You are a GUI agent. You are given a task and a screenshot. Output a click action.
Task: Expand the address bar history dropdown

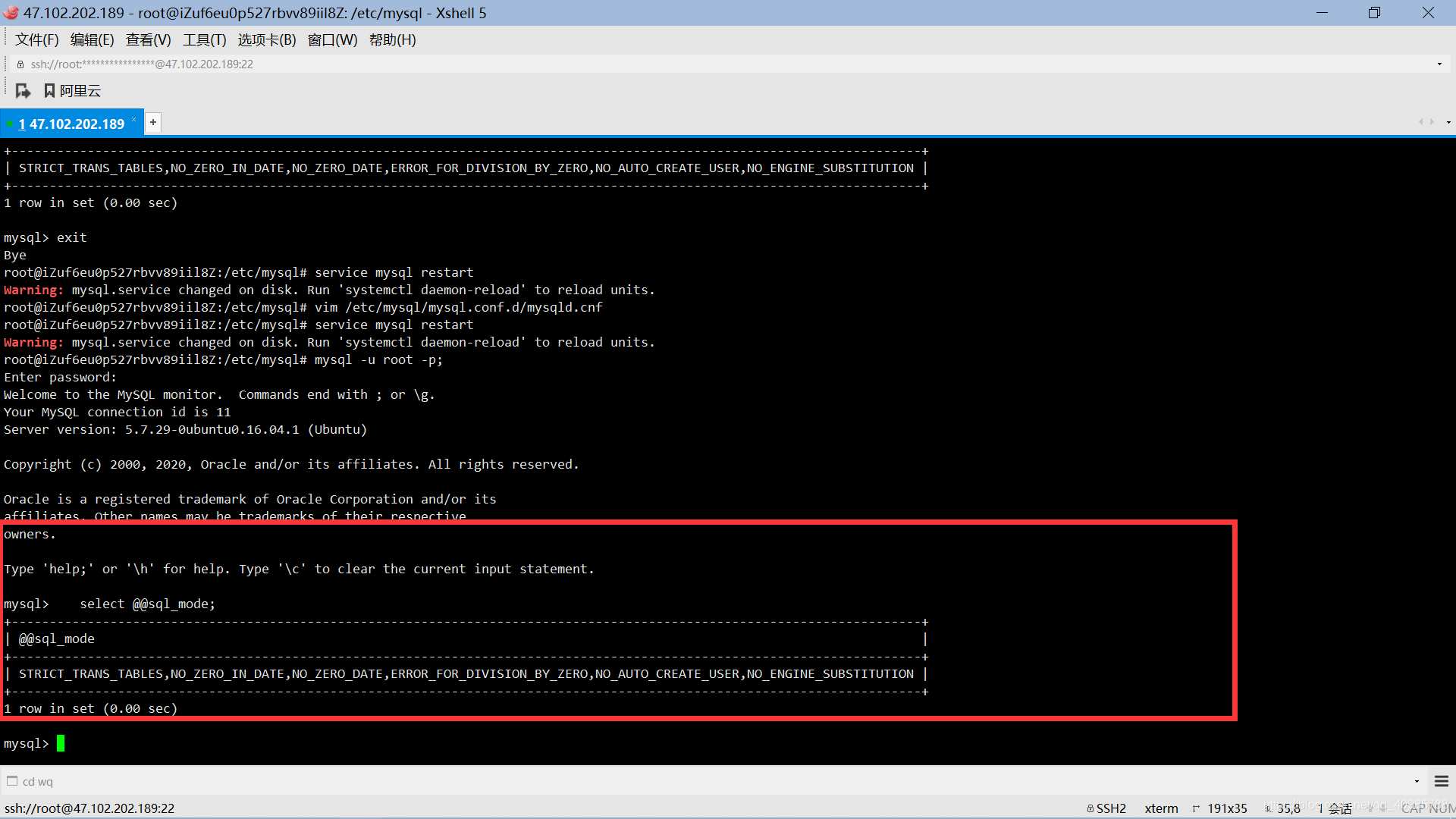[1439, 64]
